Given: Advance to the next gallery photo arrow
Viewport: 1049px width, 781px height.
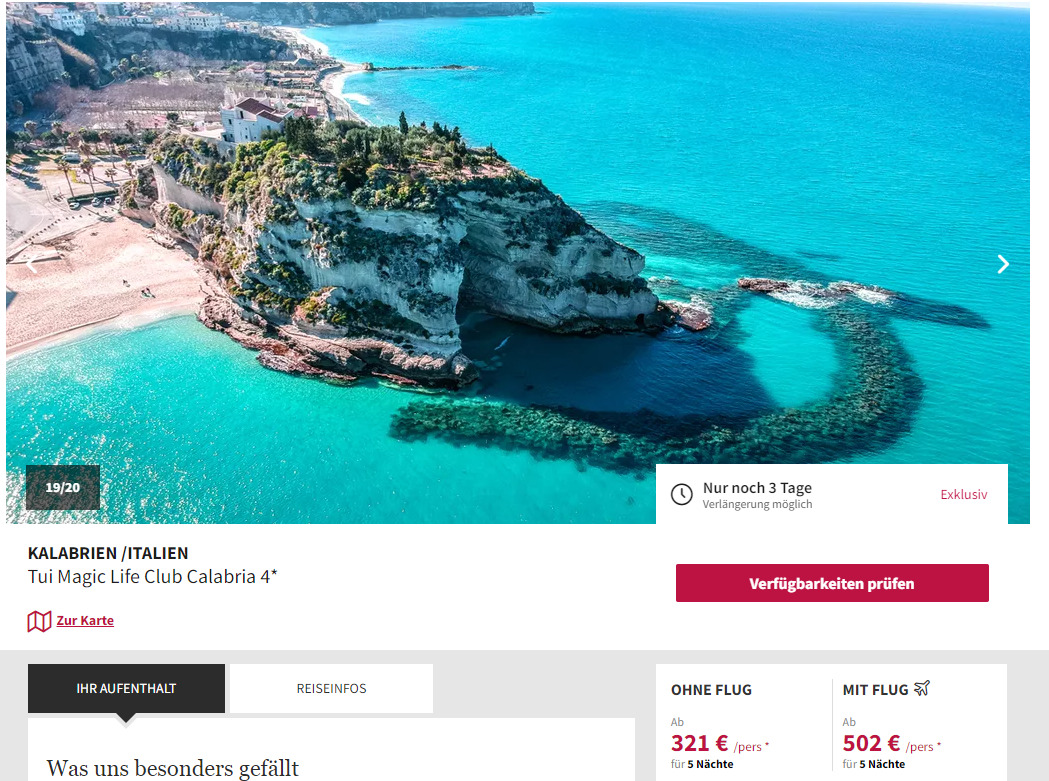Looking at the screenshot, I should pos(1002,264).
